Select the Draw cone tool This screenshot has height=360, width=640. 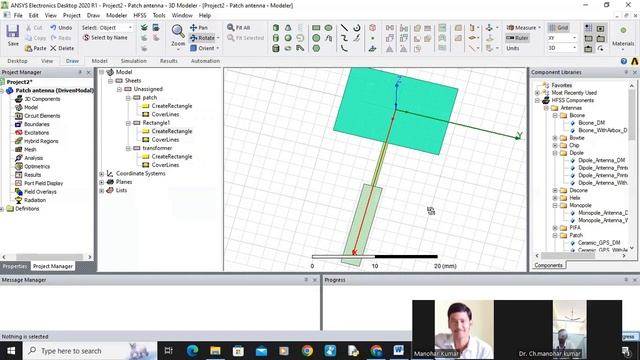pos(288,28)
